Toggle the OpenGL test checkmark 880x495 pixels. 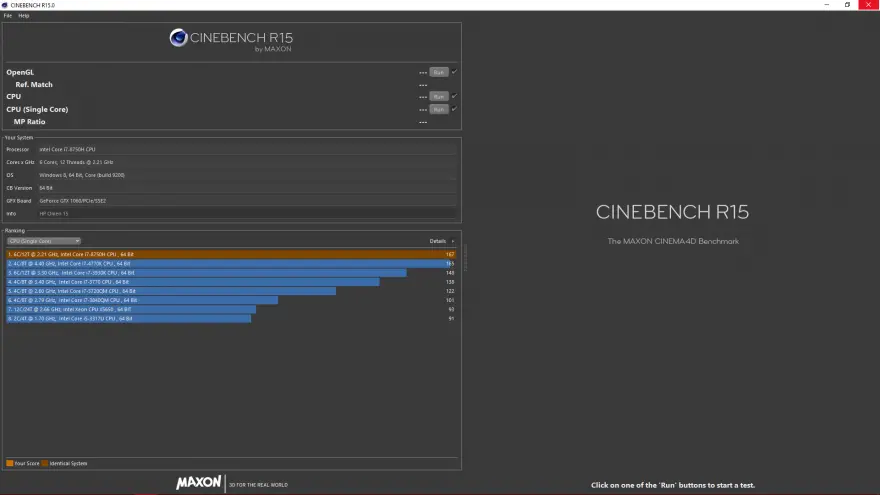[x=454, y=72]
